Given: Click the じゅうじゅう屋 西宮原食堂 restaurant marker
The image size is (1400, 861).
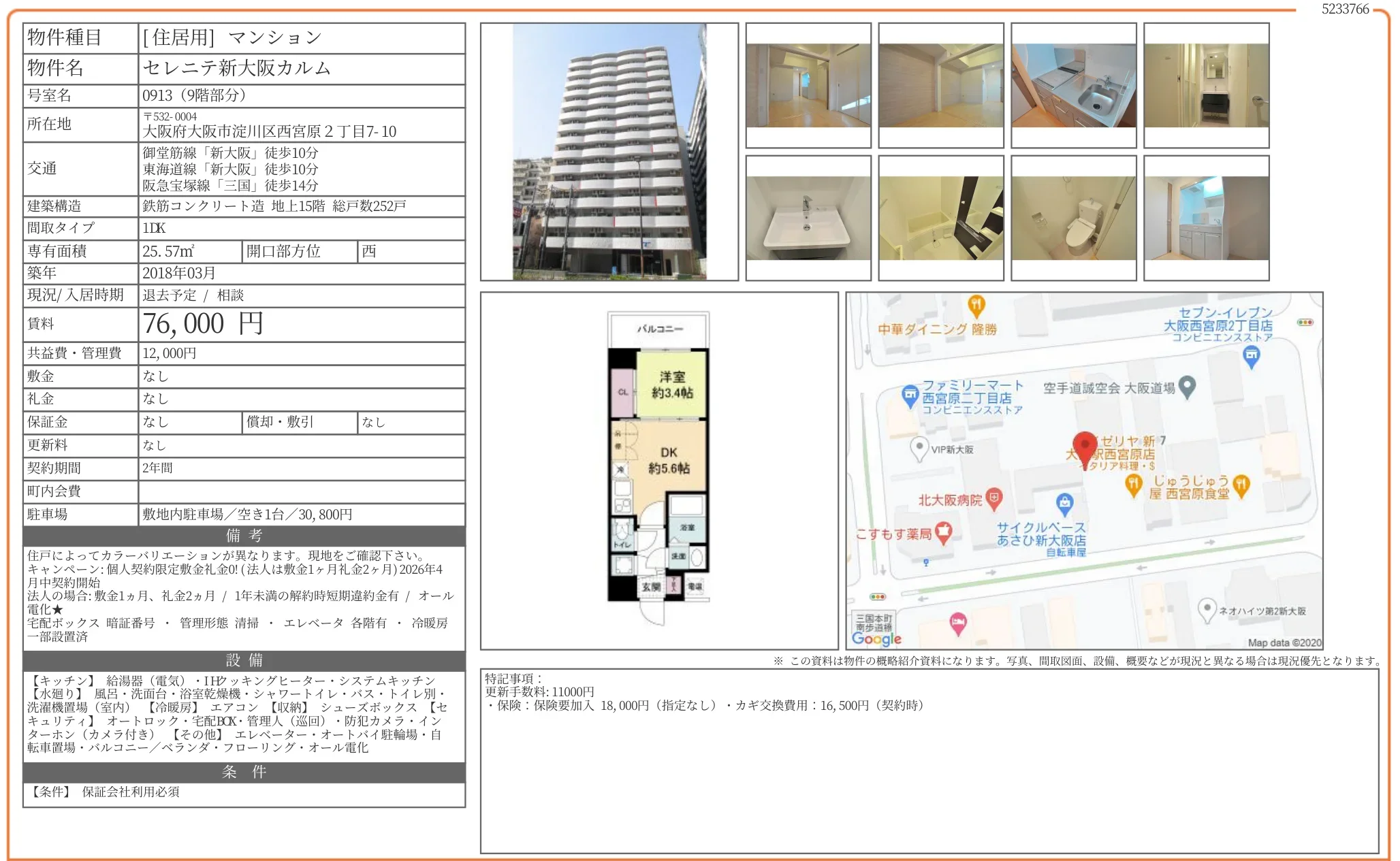Looking at the screenshot, I should pos(1241,485).
